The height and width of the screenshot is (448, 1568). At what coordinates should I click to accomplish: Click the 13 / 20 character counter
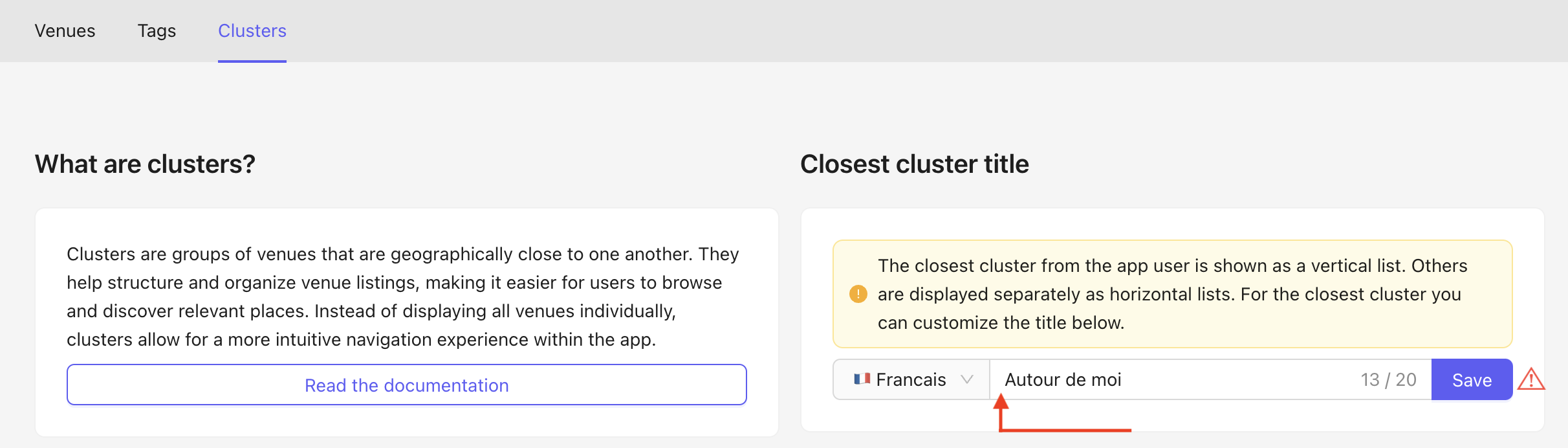tap(1388, 379)
